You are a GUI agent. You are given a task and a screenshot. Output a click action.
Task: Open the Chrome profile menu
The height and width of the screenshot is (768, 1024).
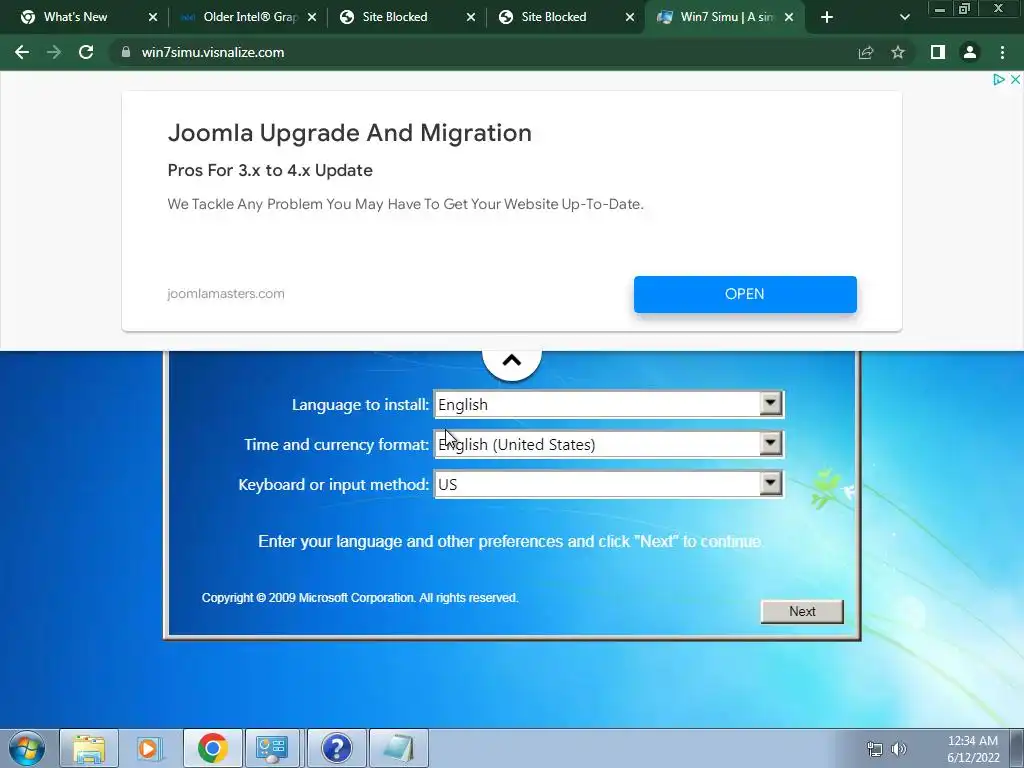click(x=970, y=52)
